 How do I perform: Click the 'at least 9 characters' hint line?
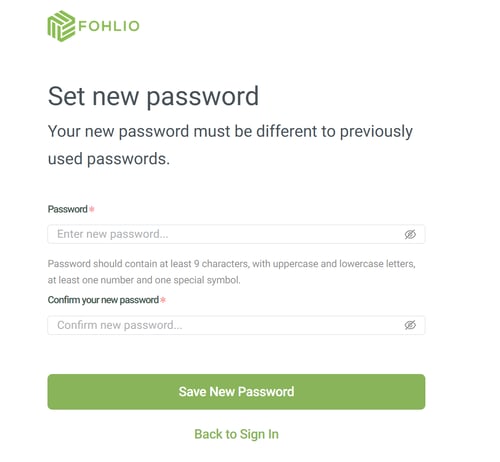click(x=231, y=264)
